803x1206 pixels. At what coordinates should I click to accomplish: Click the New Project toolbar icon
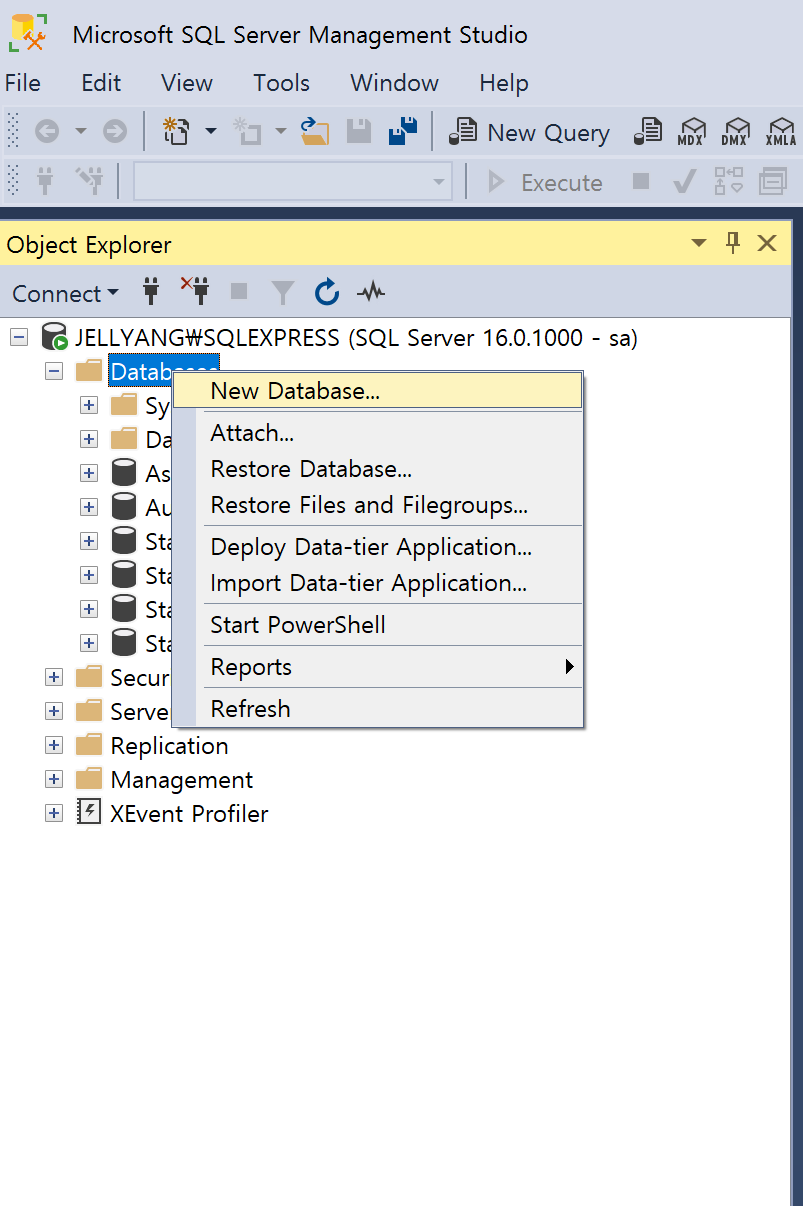coord(176,132)
